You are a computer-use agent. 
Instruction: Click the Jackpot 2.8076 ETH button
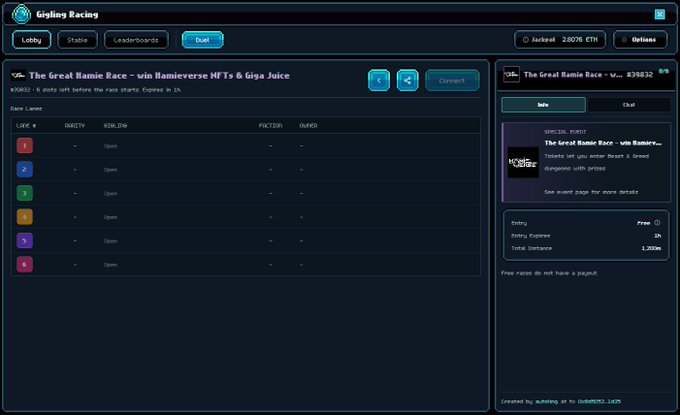click(560, 39)
